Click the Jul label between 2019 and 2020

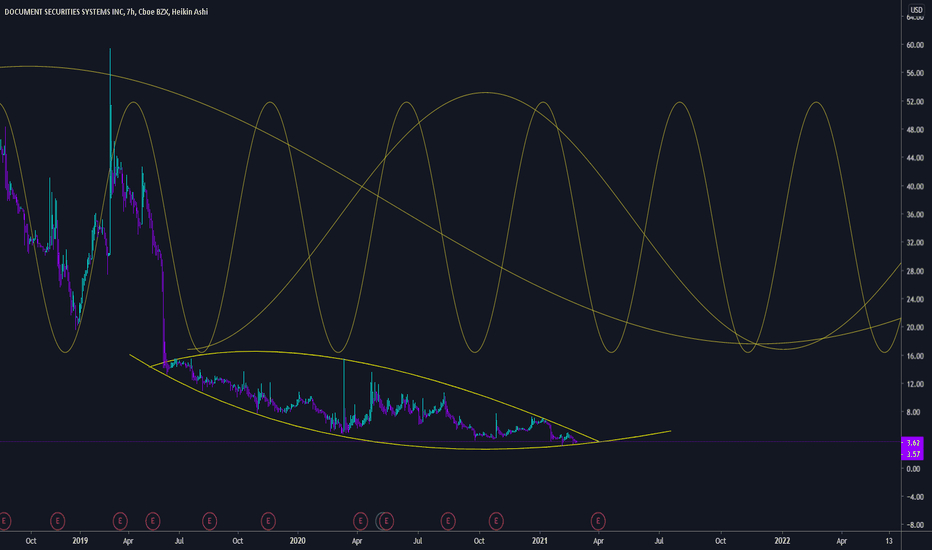[x=179, y=541]
